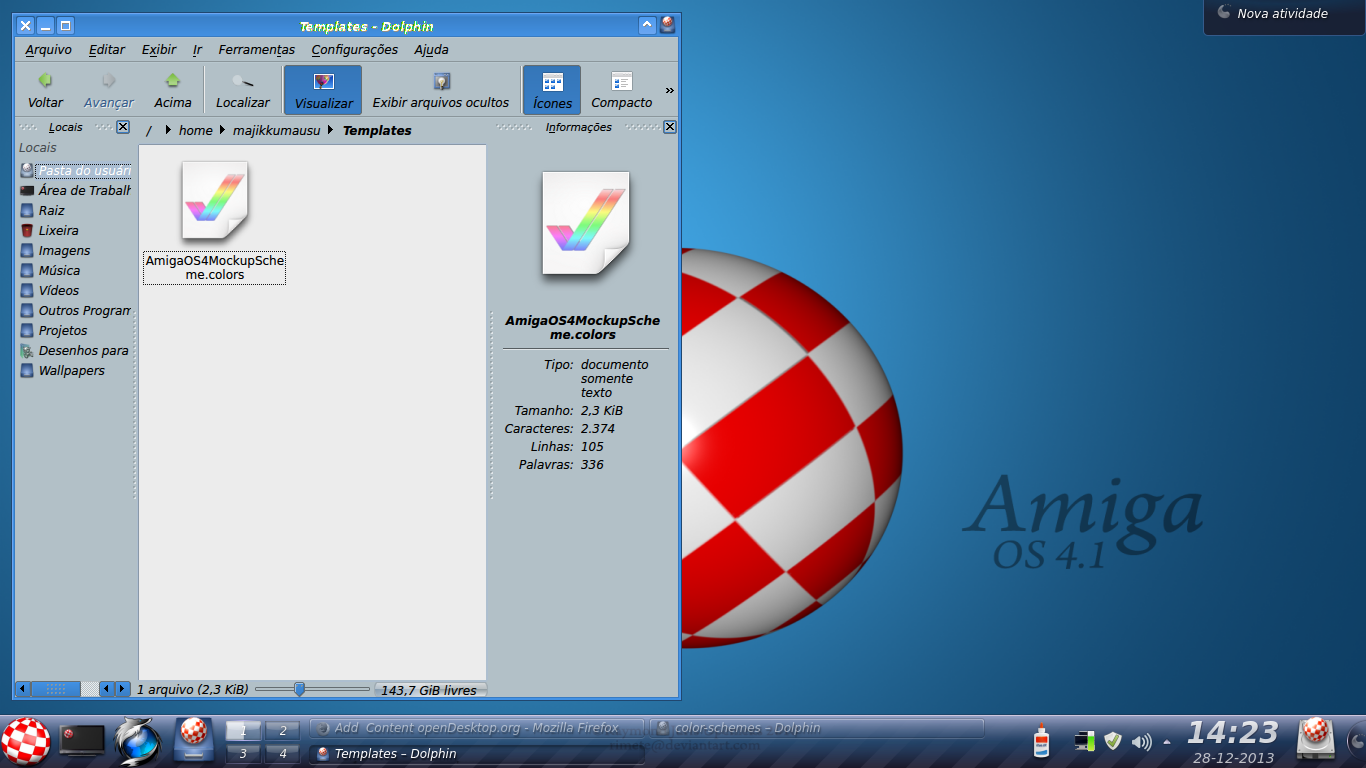The height and width of the screenshot is (768, 1366).
Task: Open the Localizar search tool
Action: tap(242, 90)
